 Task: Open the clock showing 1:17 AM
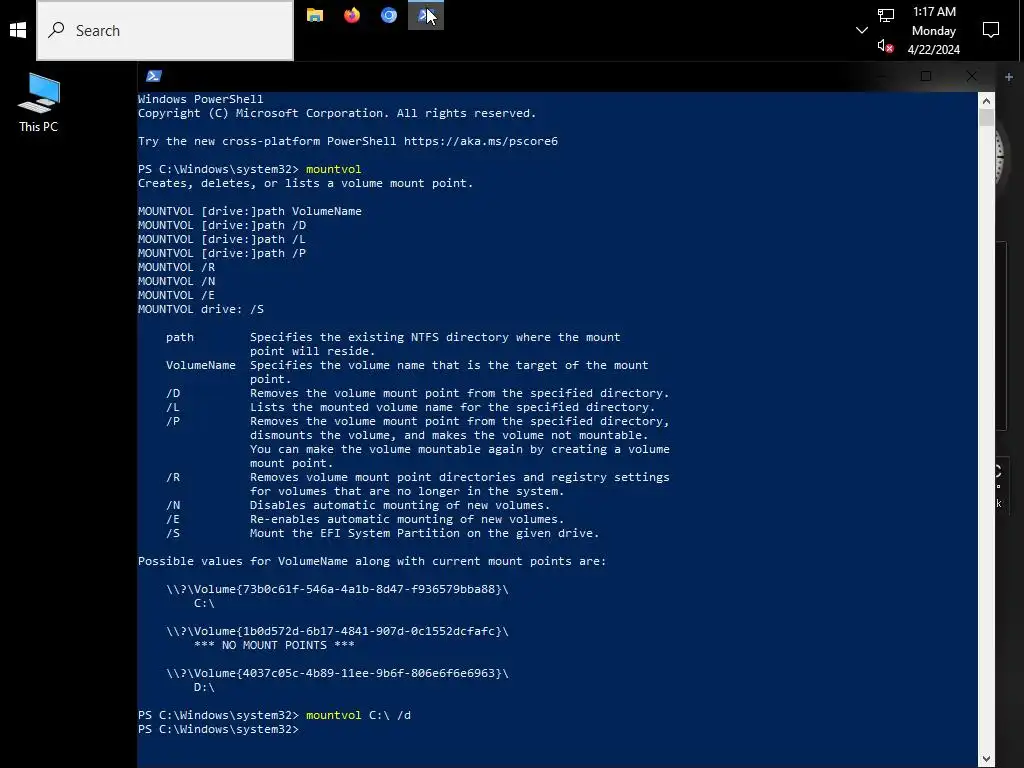pyautogui.click(x=934, y=30)
